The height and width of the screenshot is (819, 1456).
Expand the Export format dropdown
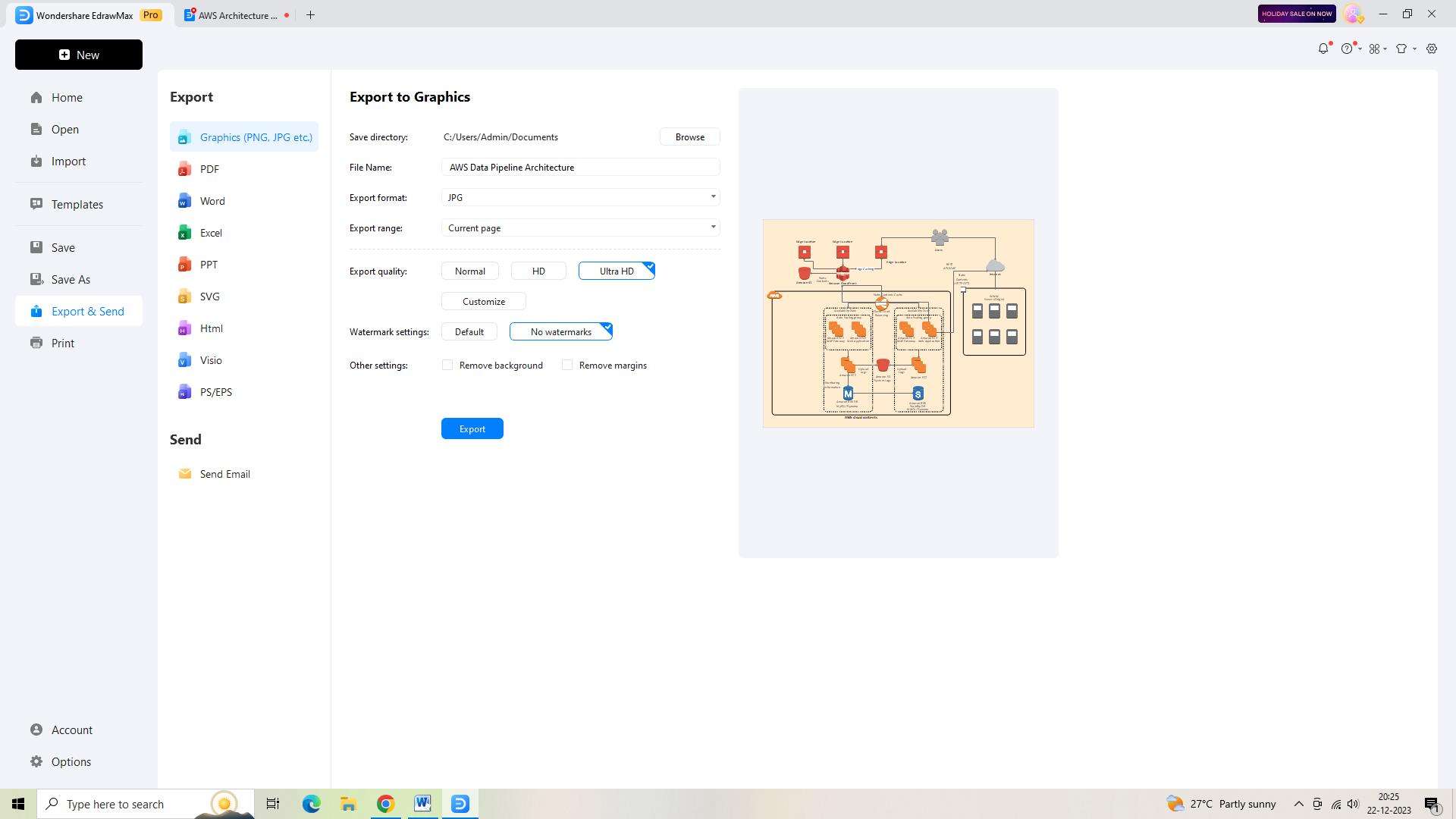(x=713, y=197)
